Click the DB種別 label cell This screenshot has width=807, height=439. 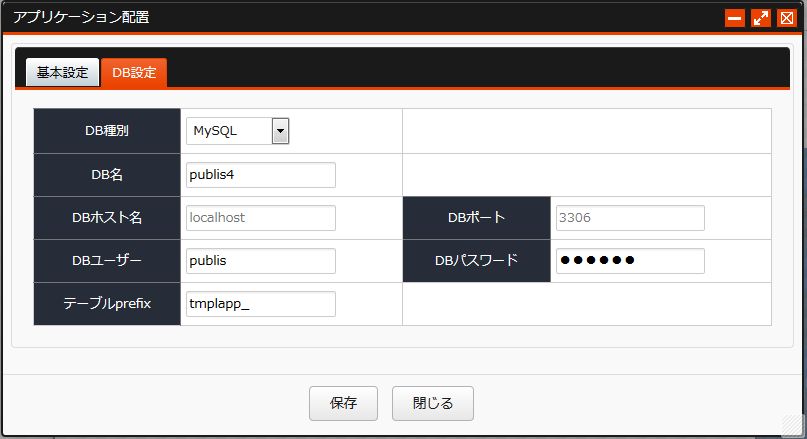(x=107, y=131)
